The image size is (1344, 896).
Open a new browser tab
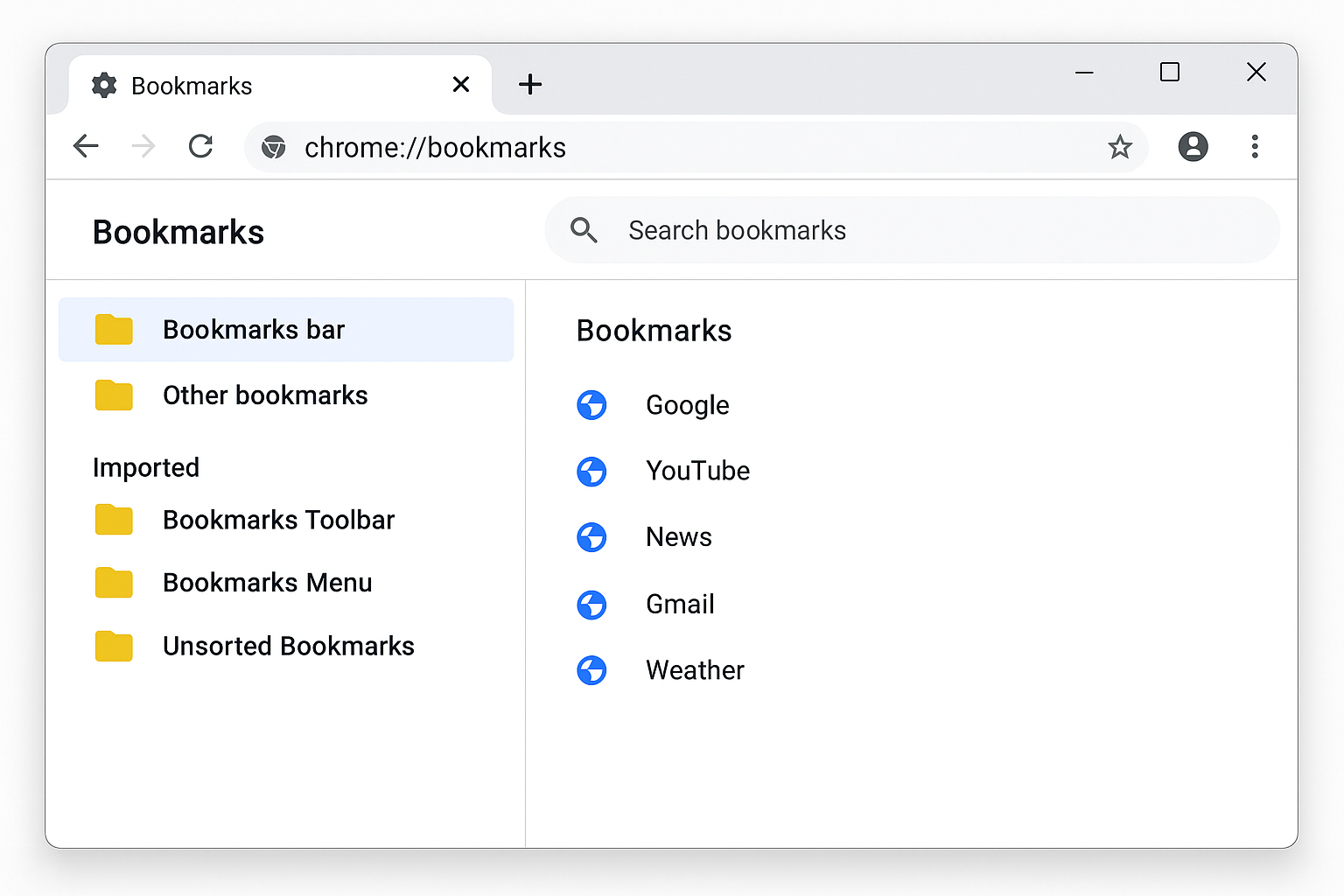[x=530, y=84]
